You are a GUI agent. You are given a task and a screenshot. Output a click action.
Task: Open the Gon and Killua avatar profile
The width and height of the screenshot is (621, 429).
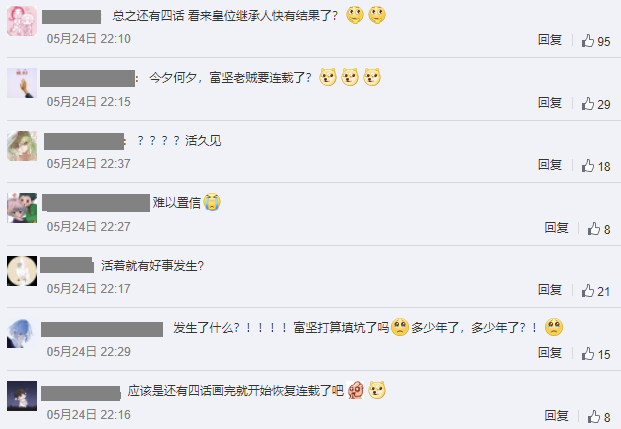pos(22,208)
